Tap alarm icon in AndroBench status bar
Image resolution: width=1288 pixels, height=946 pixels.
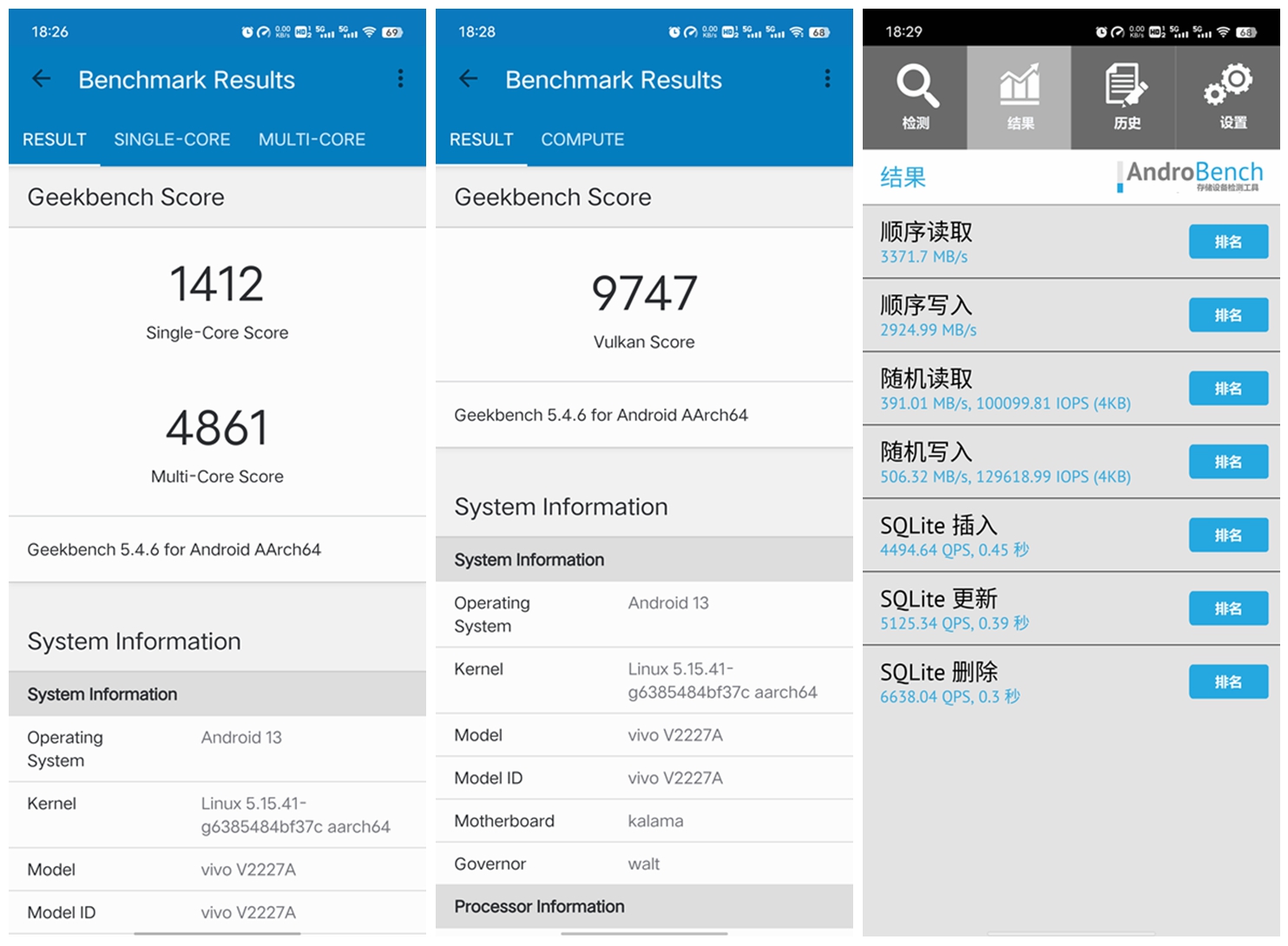point(1101,32)
